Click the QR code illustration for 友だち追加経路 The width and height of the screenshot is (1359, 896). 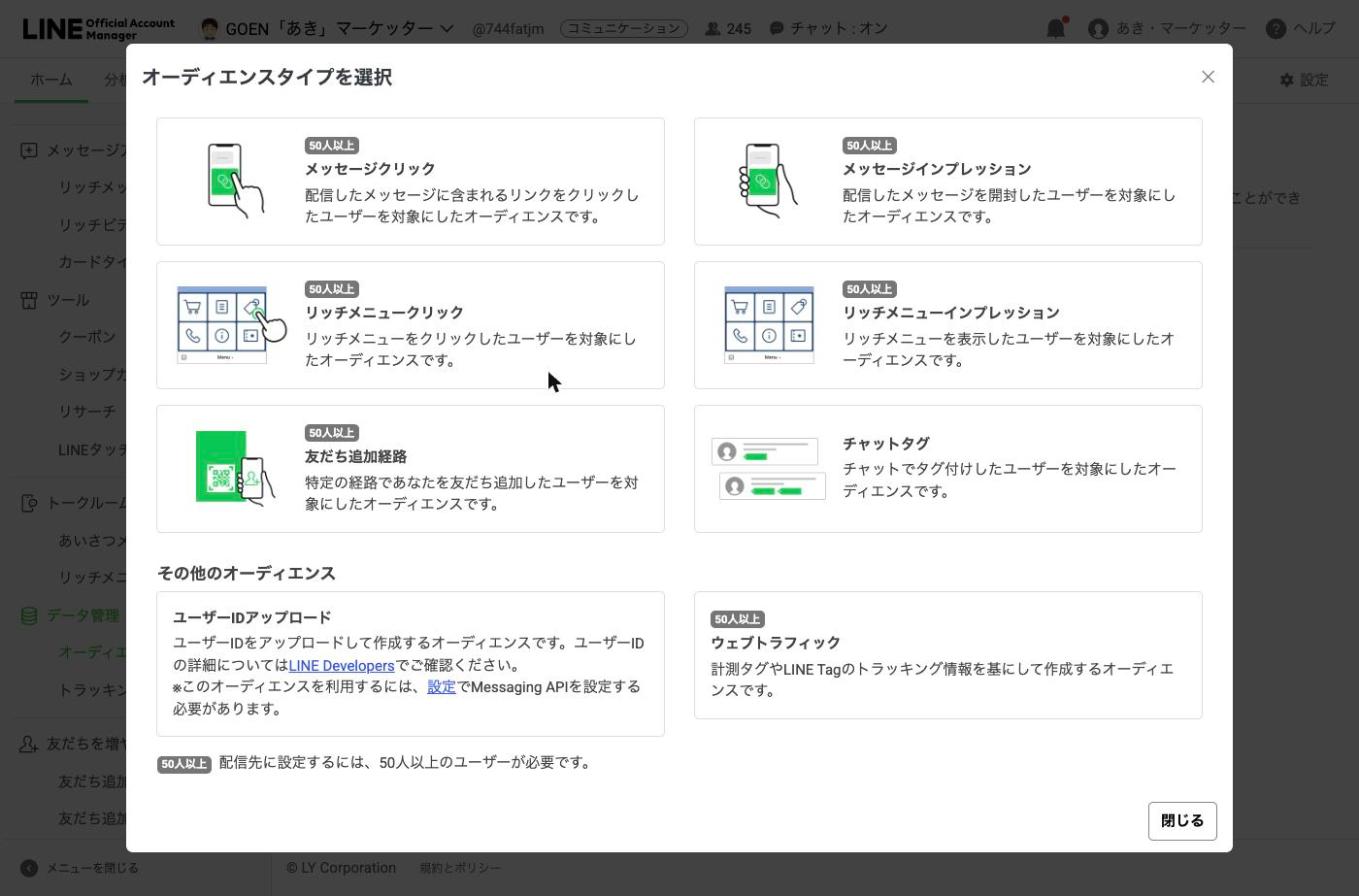[x=234, y=468]
